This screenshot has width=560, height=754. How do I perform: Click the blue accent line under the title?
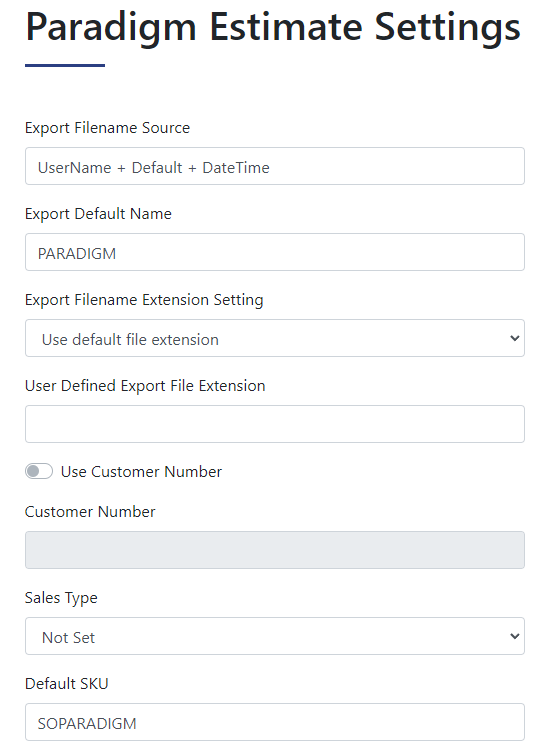[65, 65]
